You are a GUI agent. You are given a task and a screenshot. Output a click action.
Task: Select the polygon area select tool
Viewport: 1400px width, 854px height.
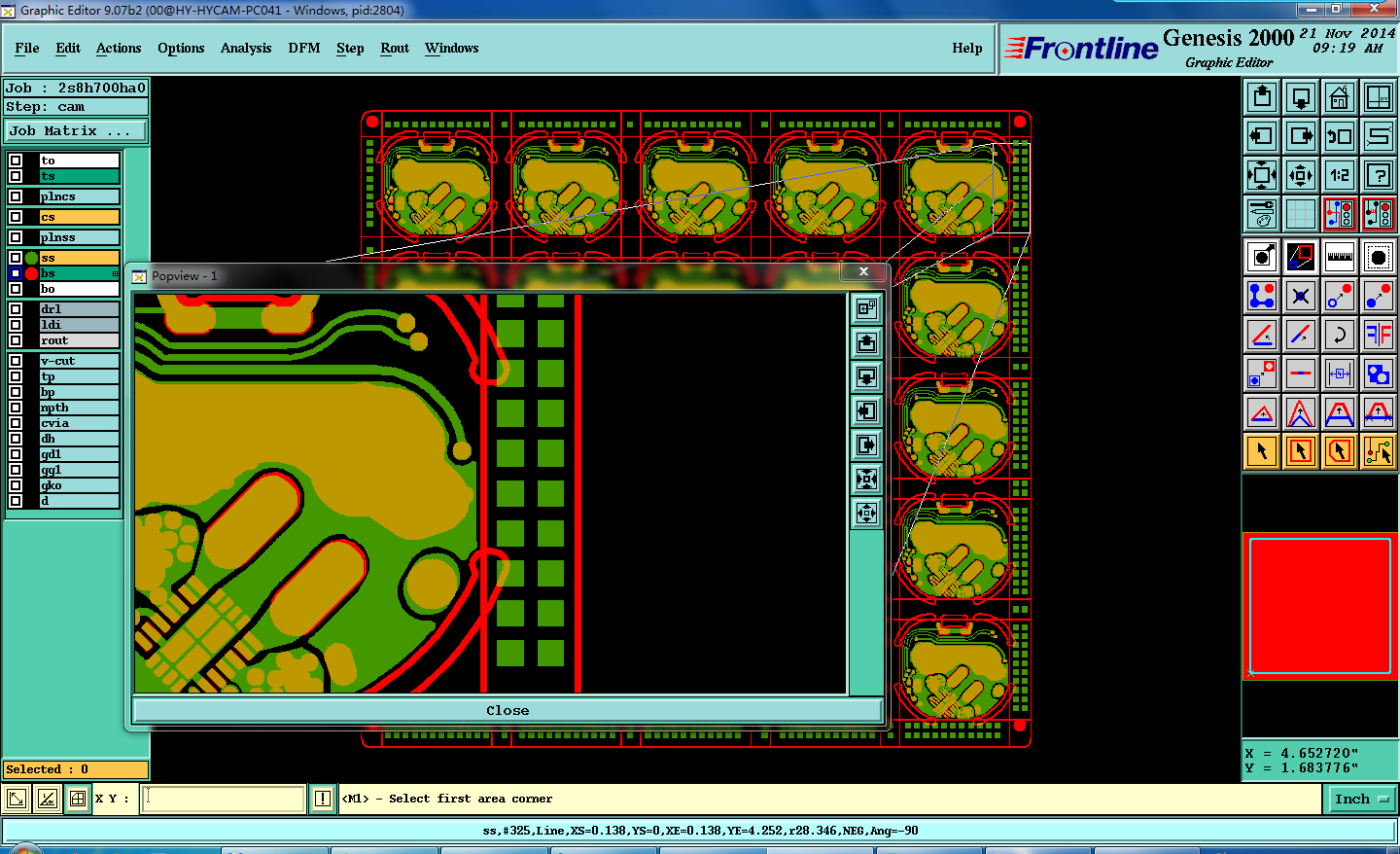tap(1340, 451)
